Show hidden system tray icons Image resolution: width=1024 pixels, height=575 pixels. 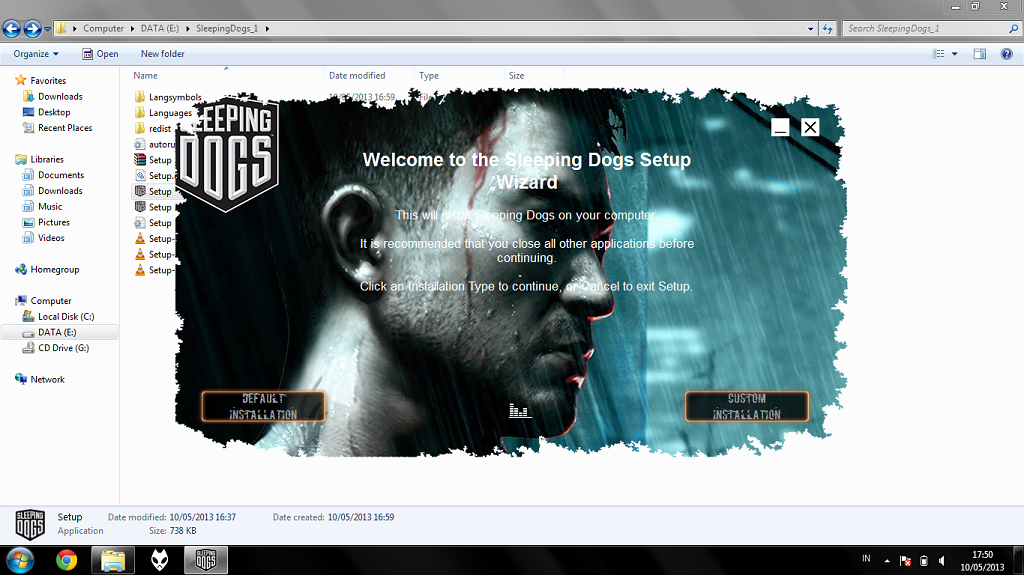click(x=887, y=561)
